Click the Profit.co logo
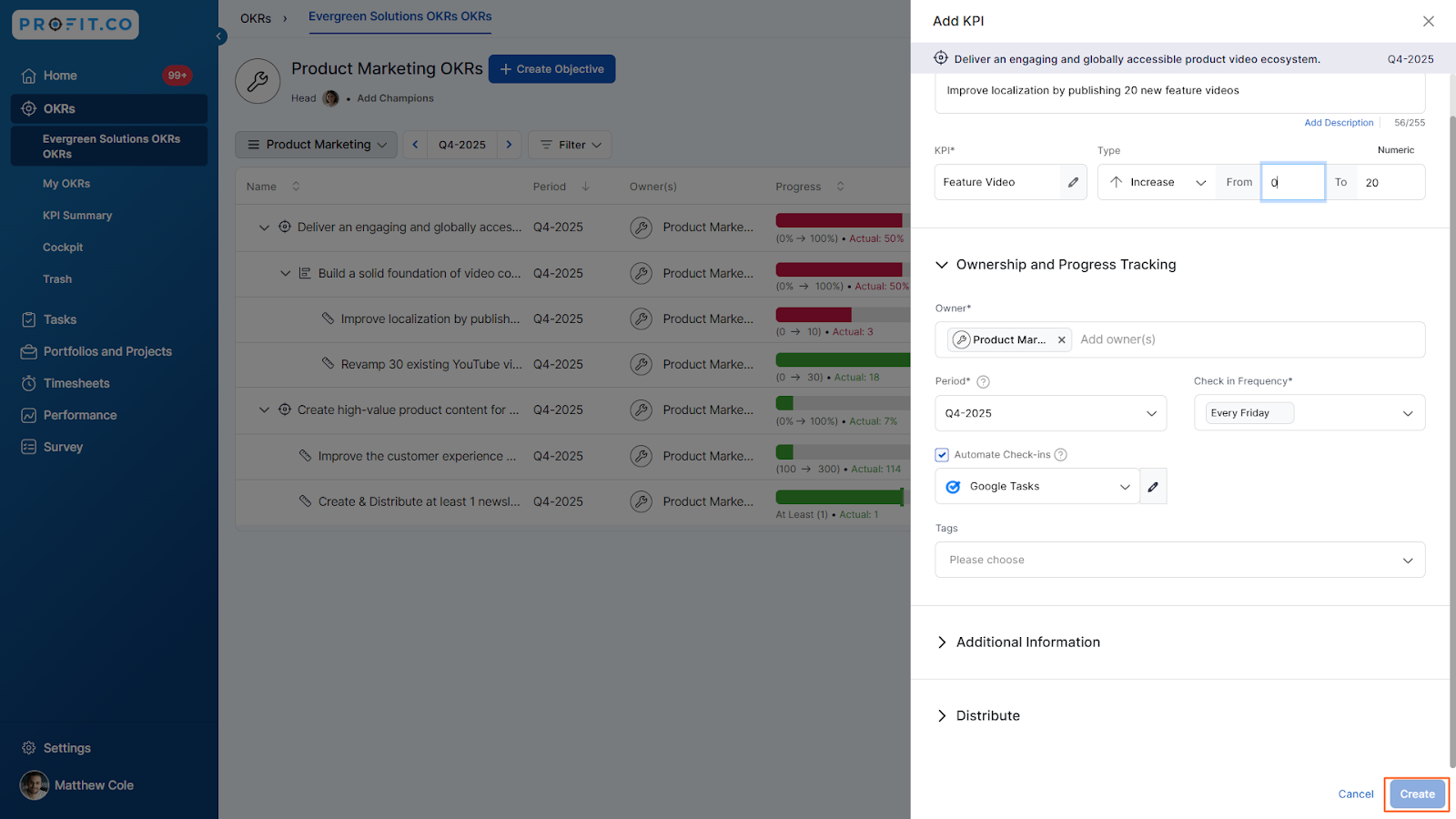Screen dimensions: 1456x819 76,25
